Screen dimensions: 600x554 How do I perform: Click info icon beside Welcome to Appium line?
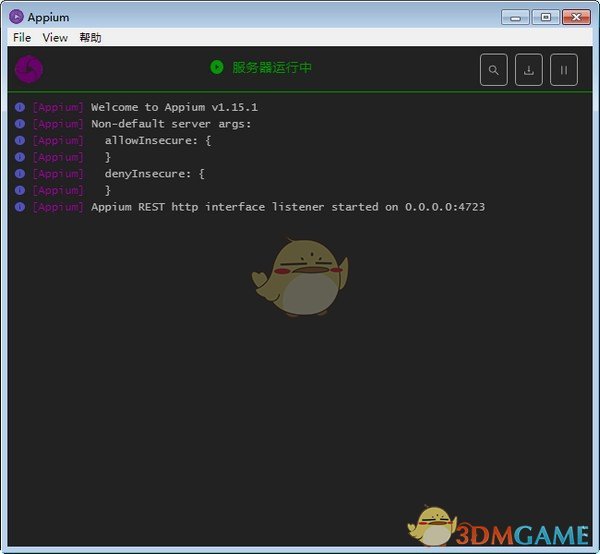pyautogui.click(x=20, y=107)
